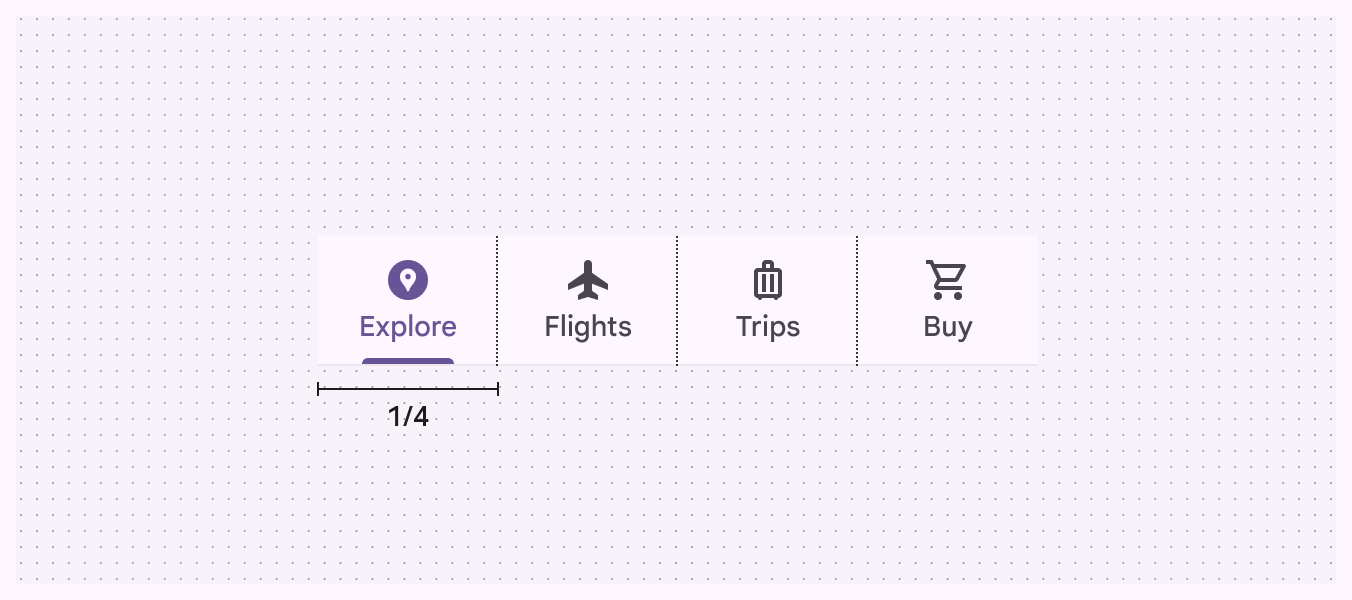Click the left end tick of measurement line
This screenshot has height=600, width=1352.
(318, 389)
